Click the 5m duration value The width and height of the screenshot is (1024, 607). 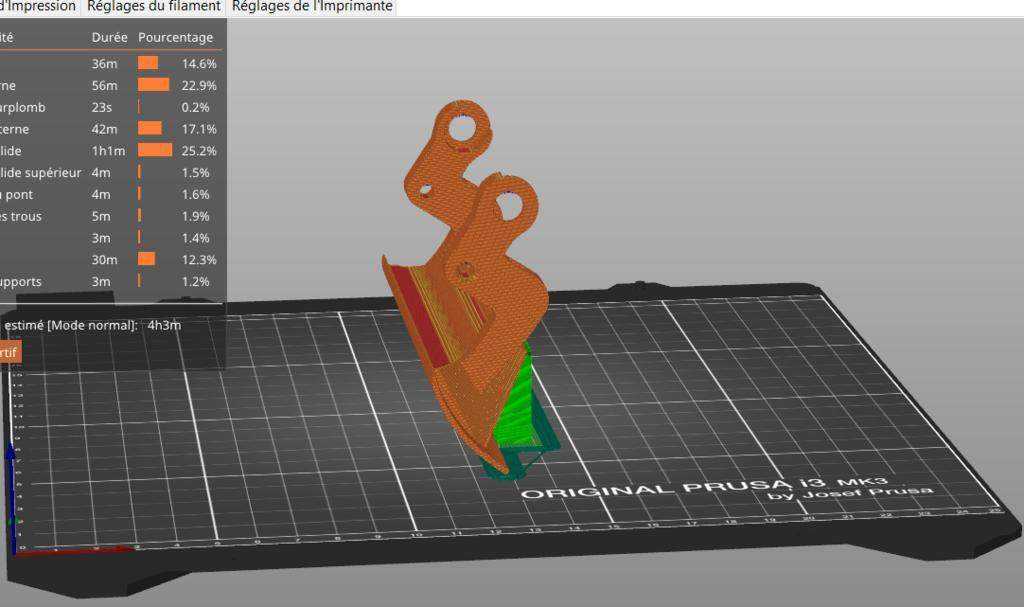[101, 216]
